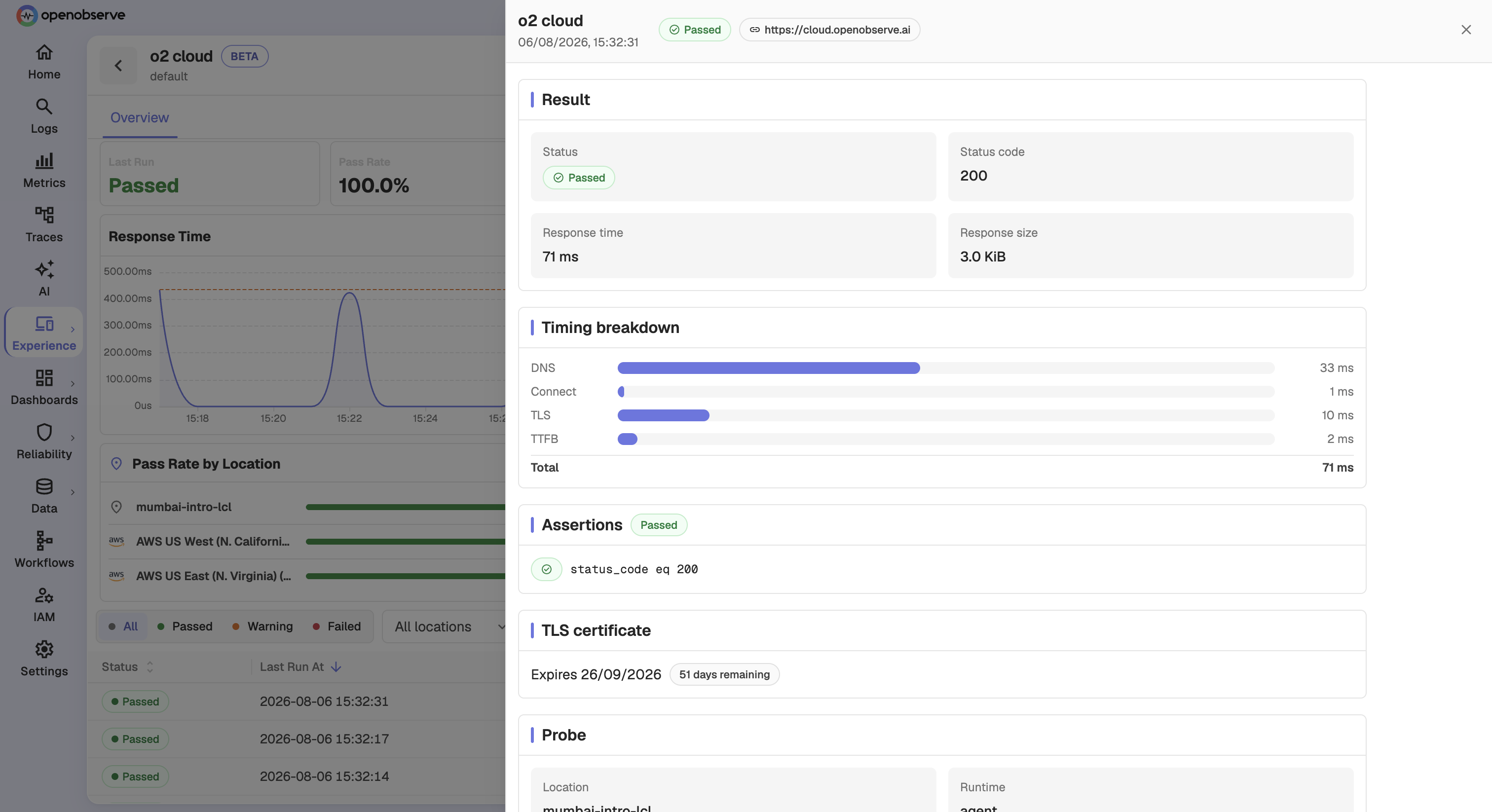1492x812 pixels.
Task: Go back using the left chevron button
Action: pyautogui.click(x=118, y=66)
